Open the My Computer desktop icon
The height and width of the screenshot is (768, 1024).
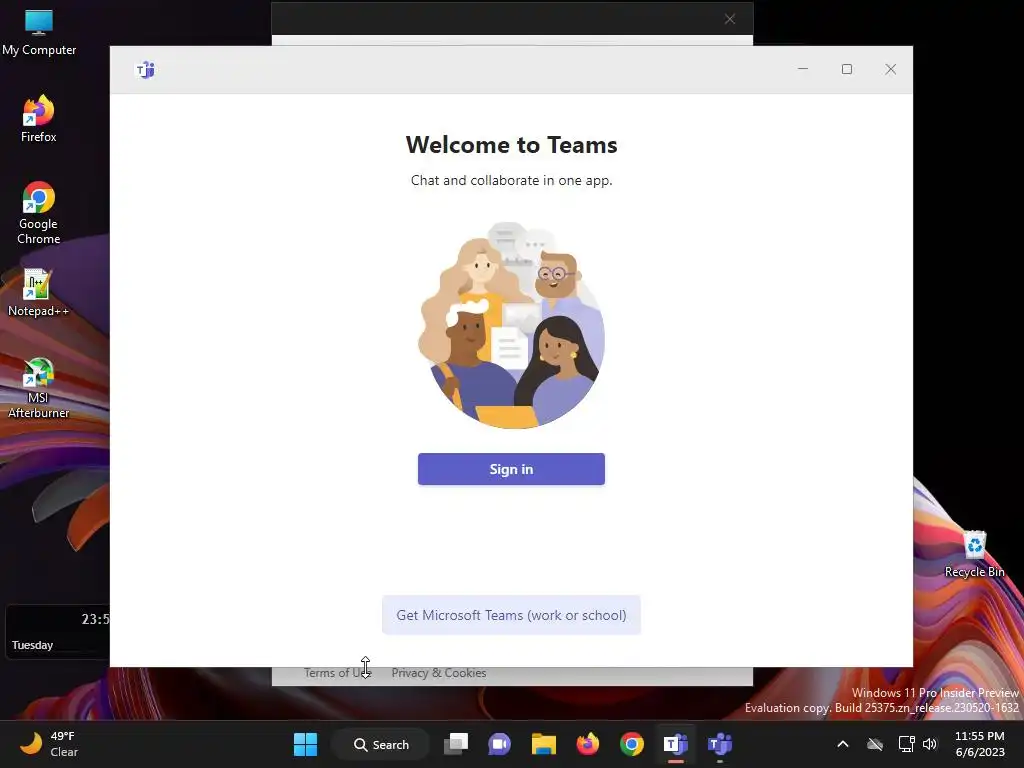[39, 32]
